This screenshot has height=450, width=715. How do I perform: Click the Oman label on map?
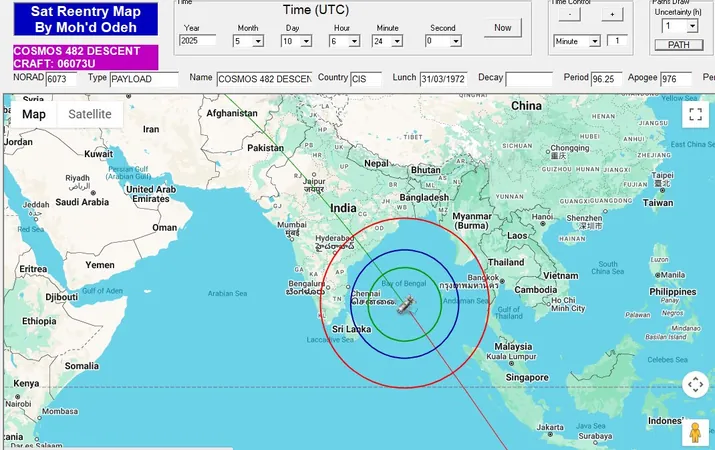tap(165, 228)
